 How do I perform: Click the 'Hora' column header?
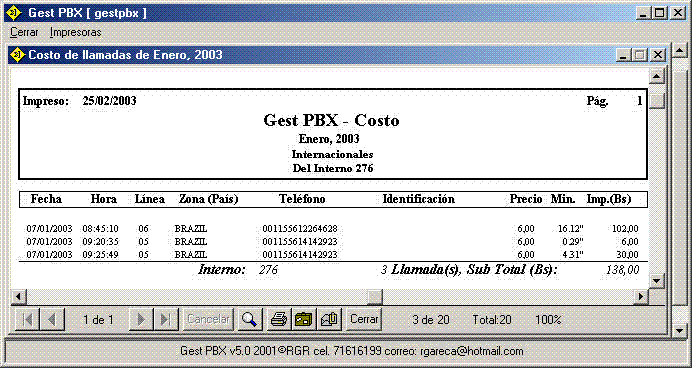pyautogui.click(x=104, y=199)
